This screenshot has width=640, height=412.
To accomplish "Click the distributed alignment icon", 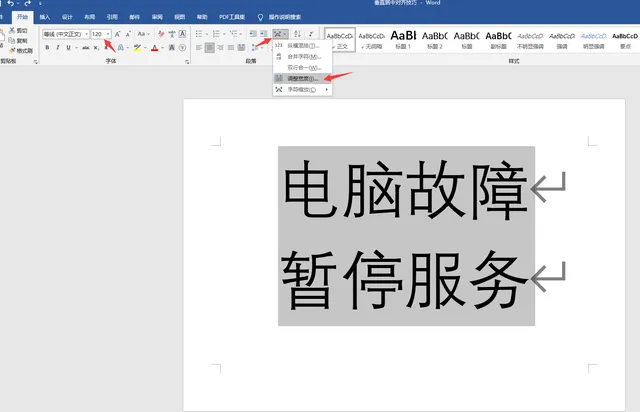I will click(242, 48).
